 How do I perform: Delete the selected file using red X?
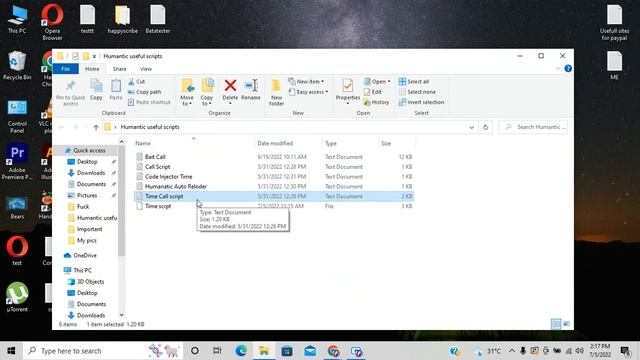click(x=230, y=91)
